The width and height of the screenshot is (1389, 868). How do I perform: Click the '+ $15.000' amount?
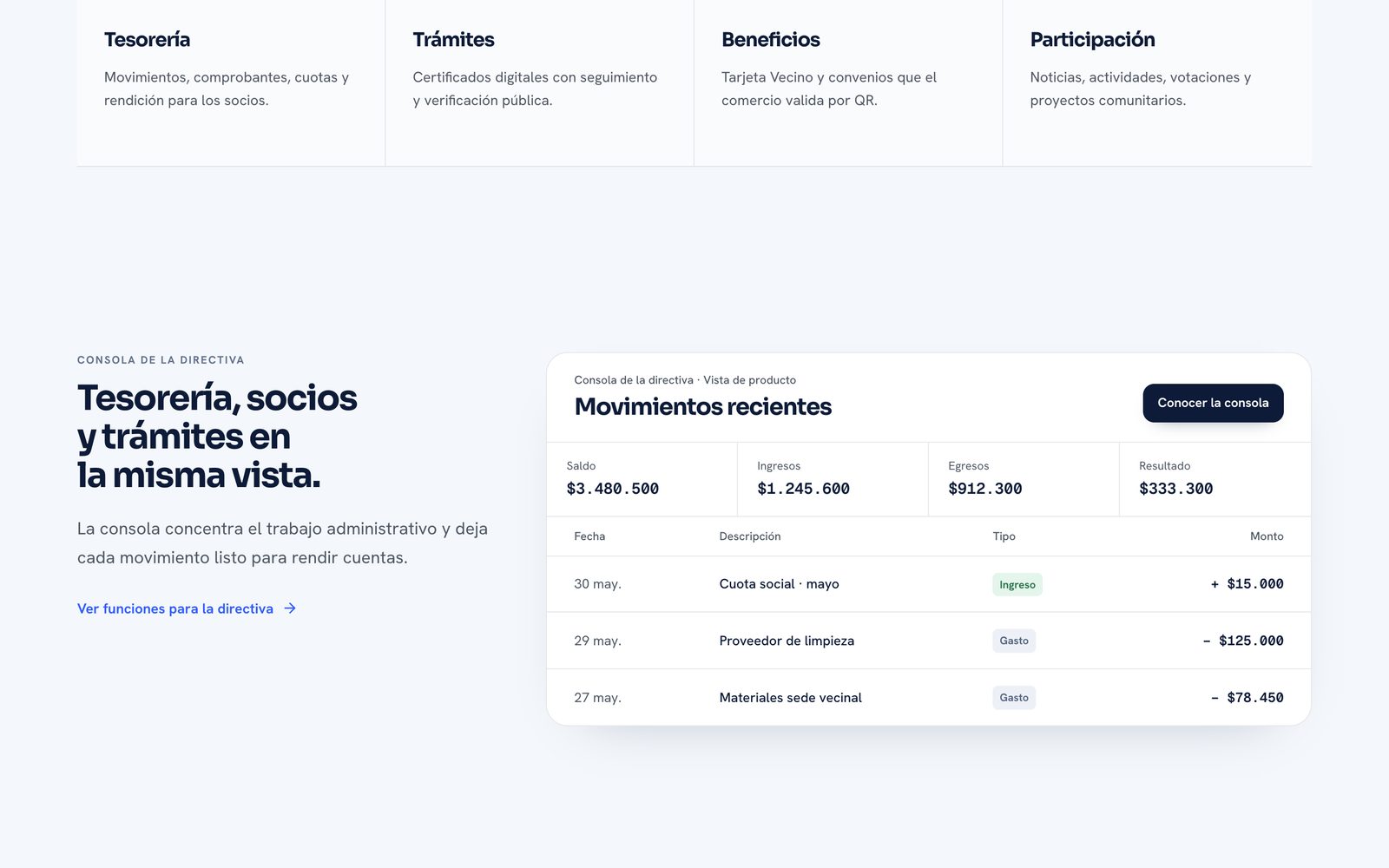[x=1247, y=584]
